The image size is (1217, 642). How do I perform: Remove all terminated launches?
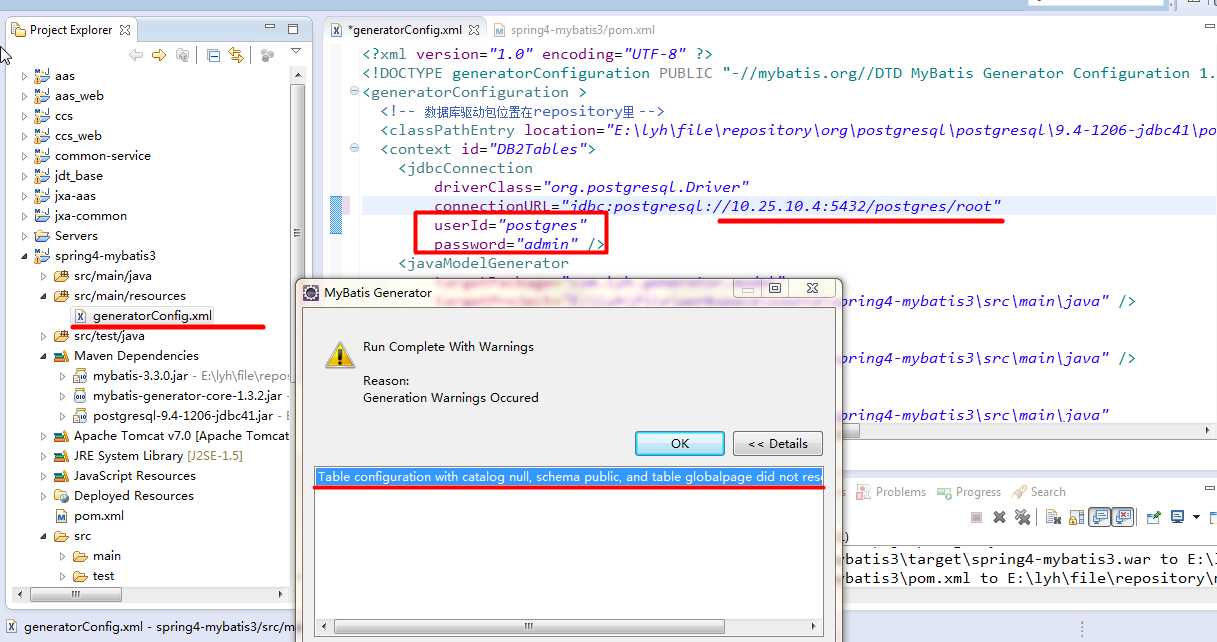click(x=1022, y=517)
